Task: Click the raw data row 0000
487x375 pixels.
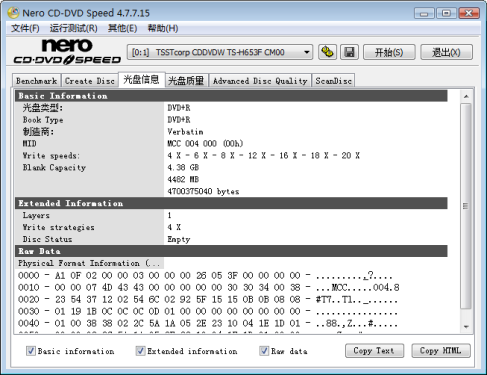Action: (x=205, y=275)
